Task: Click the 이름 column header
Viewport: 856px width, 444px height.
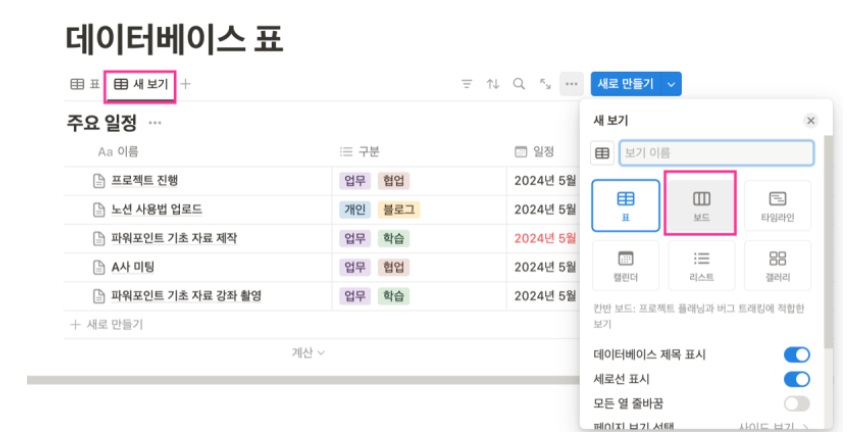Action: click(118, 152)
